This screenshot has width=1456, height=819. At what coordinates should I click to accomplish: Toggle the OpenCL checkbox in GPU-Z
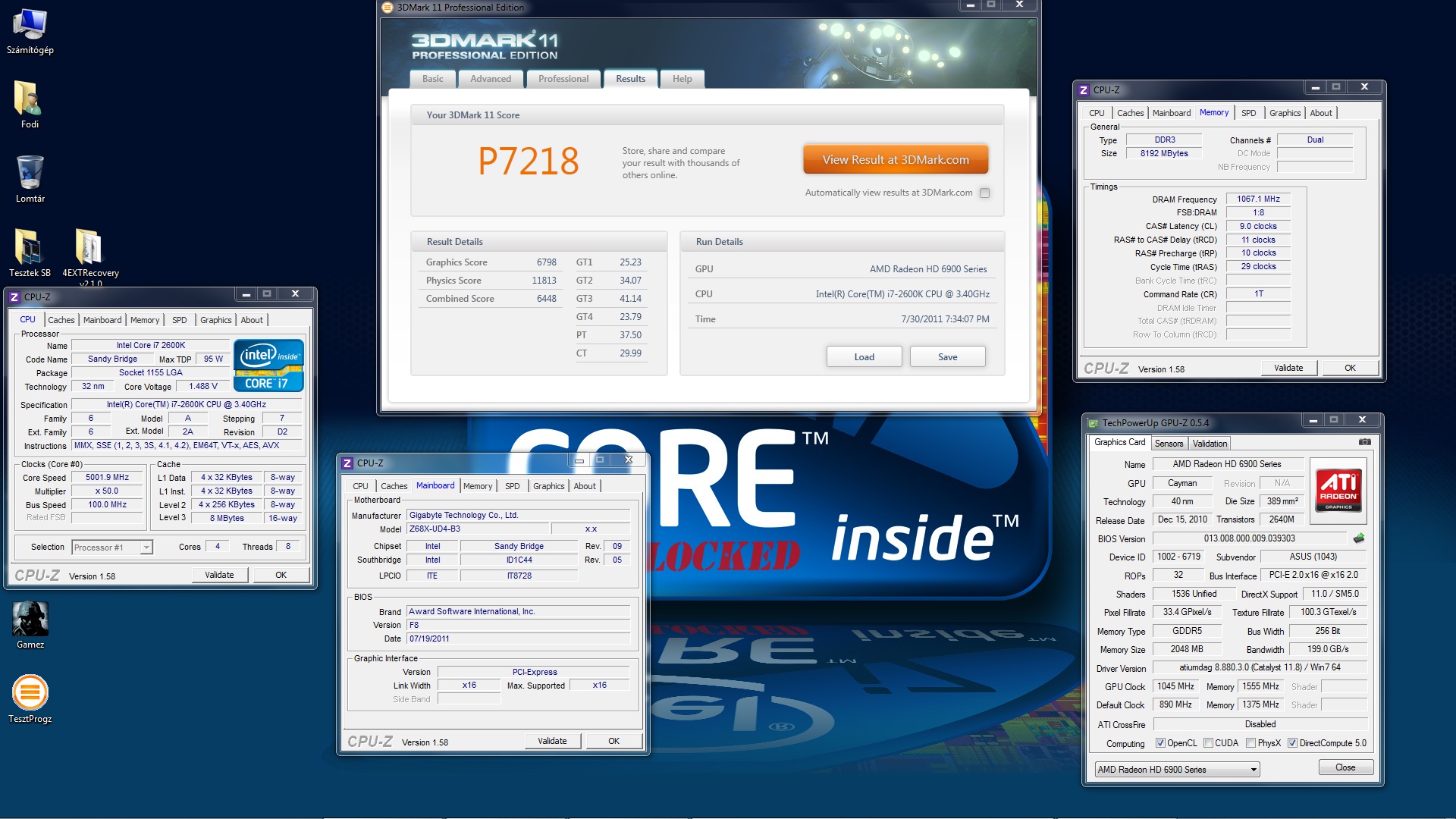(x=1160, y=743)
